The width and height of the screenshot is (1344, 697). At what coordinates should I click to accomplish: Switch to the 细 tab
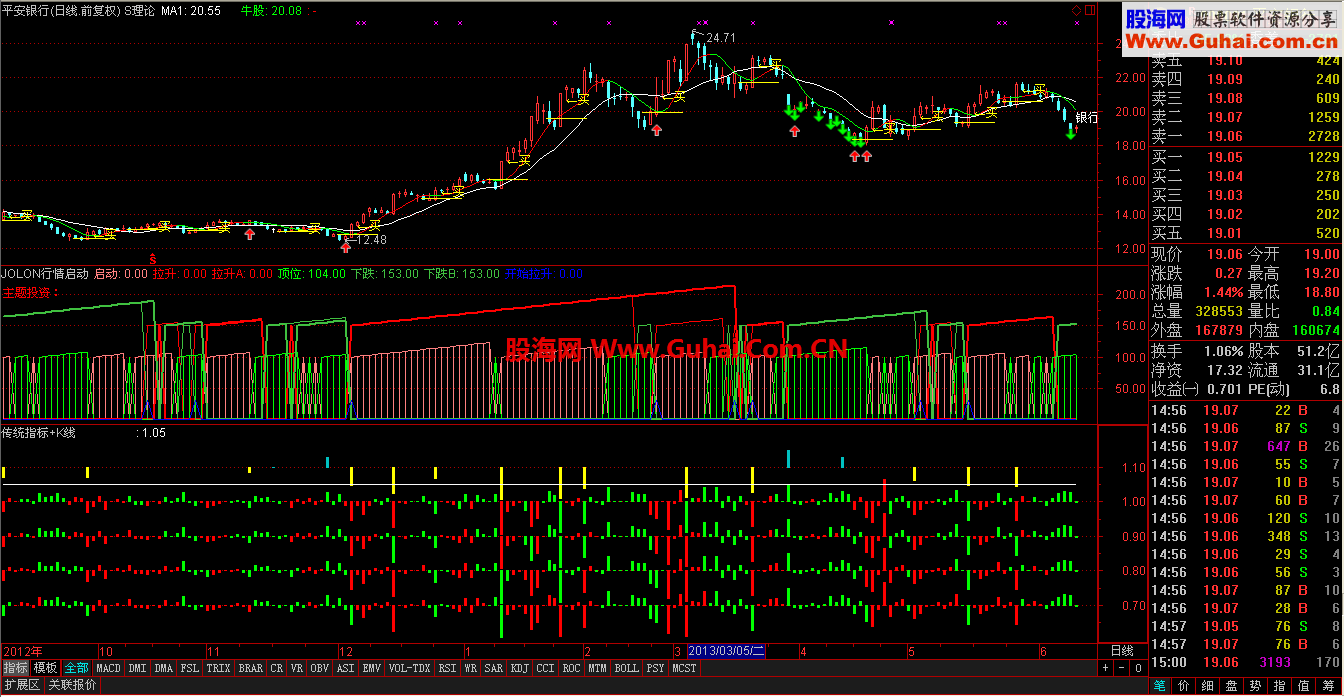coord(1208,686)
